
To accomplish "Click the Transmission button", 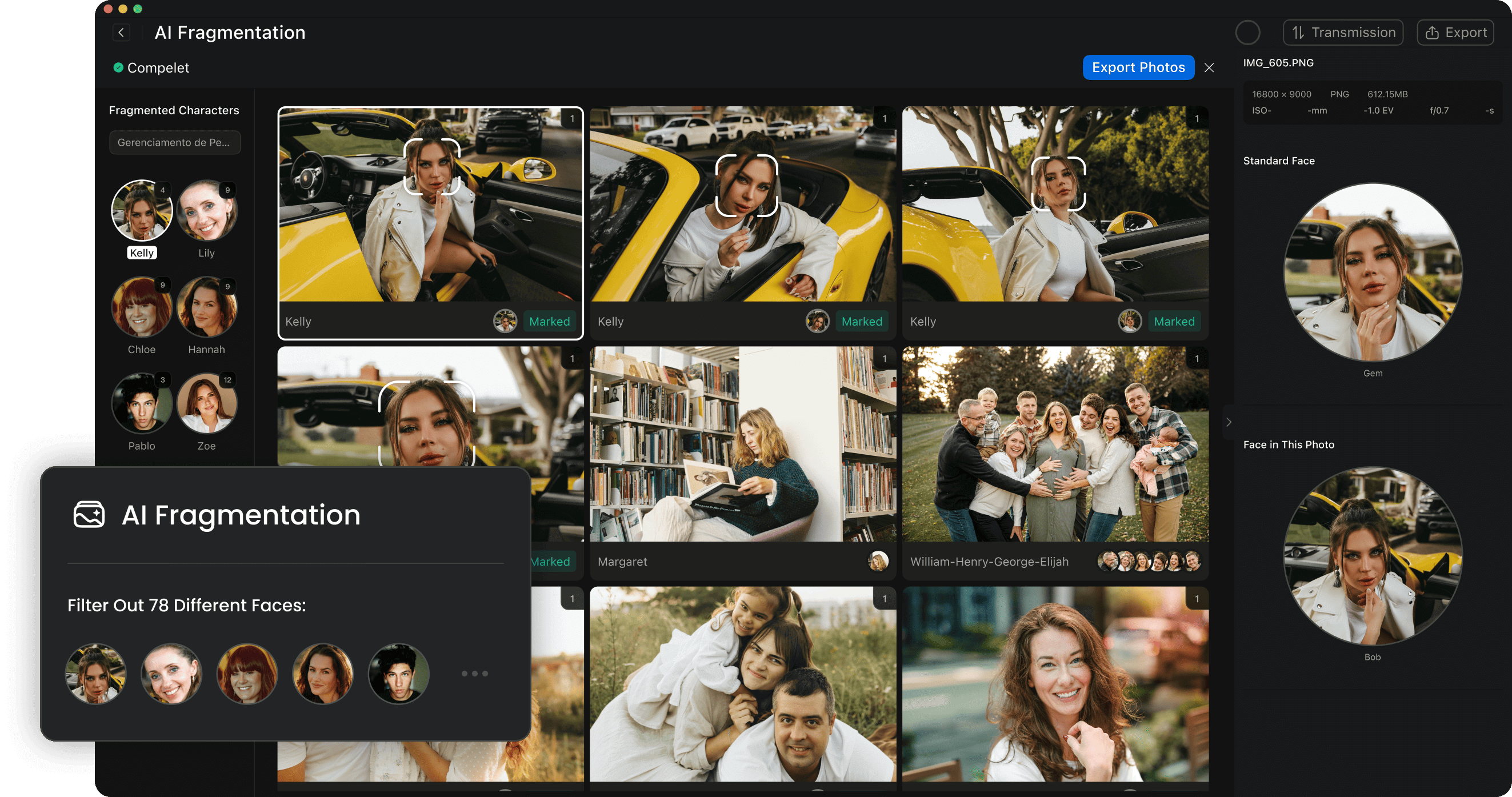I will (1343, 32).
